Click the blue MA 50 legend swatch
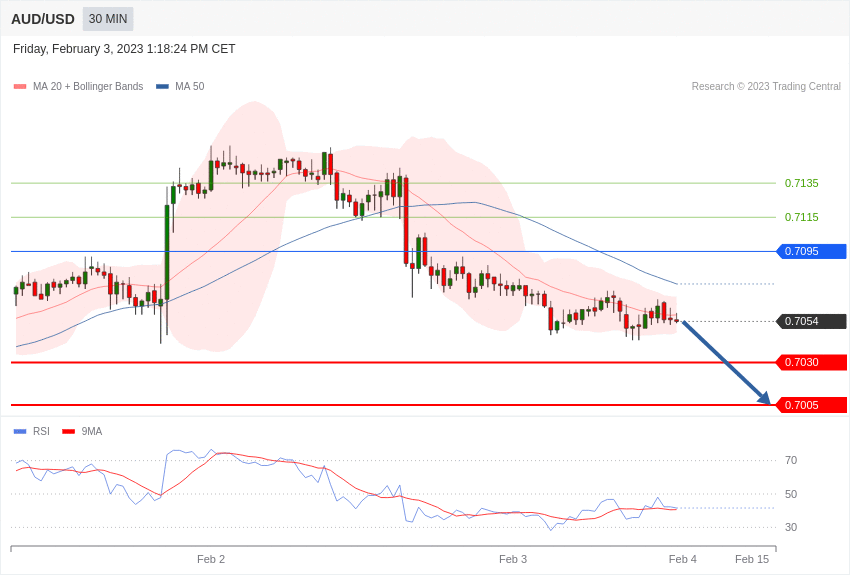The image size is (850, 576). click(x=162, y=87)
